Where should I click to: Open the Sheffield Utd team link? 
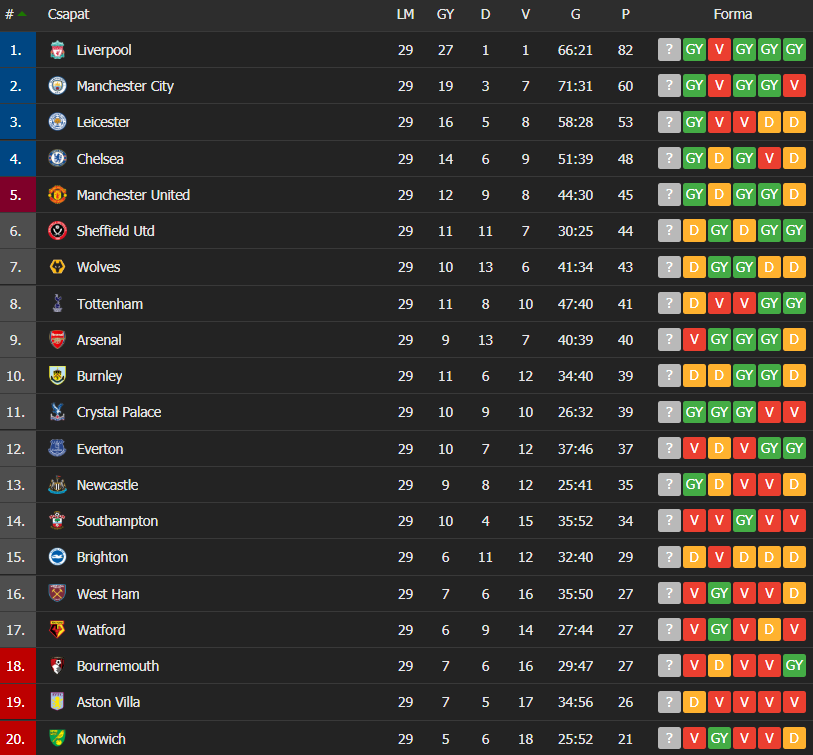pyautogui.click(x=116, y=231)
